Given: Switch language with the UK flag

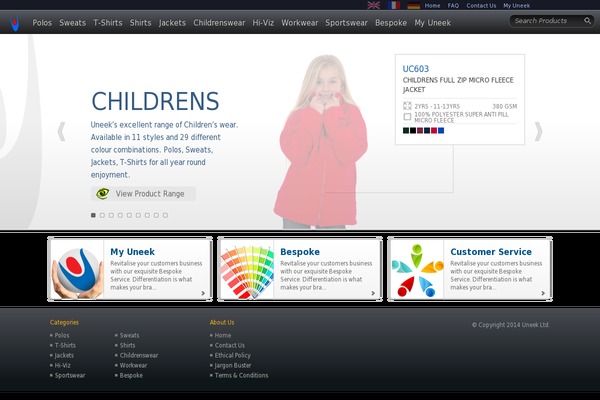Looking at the screenshot, I should click(373, 5).
